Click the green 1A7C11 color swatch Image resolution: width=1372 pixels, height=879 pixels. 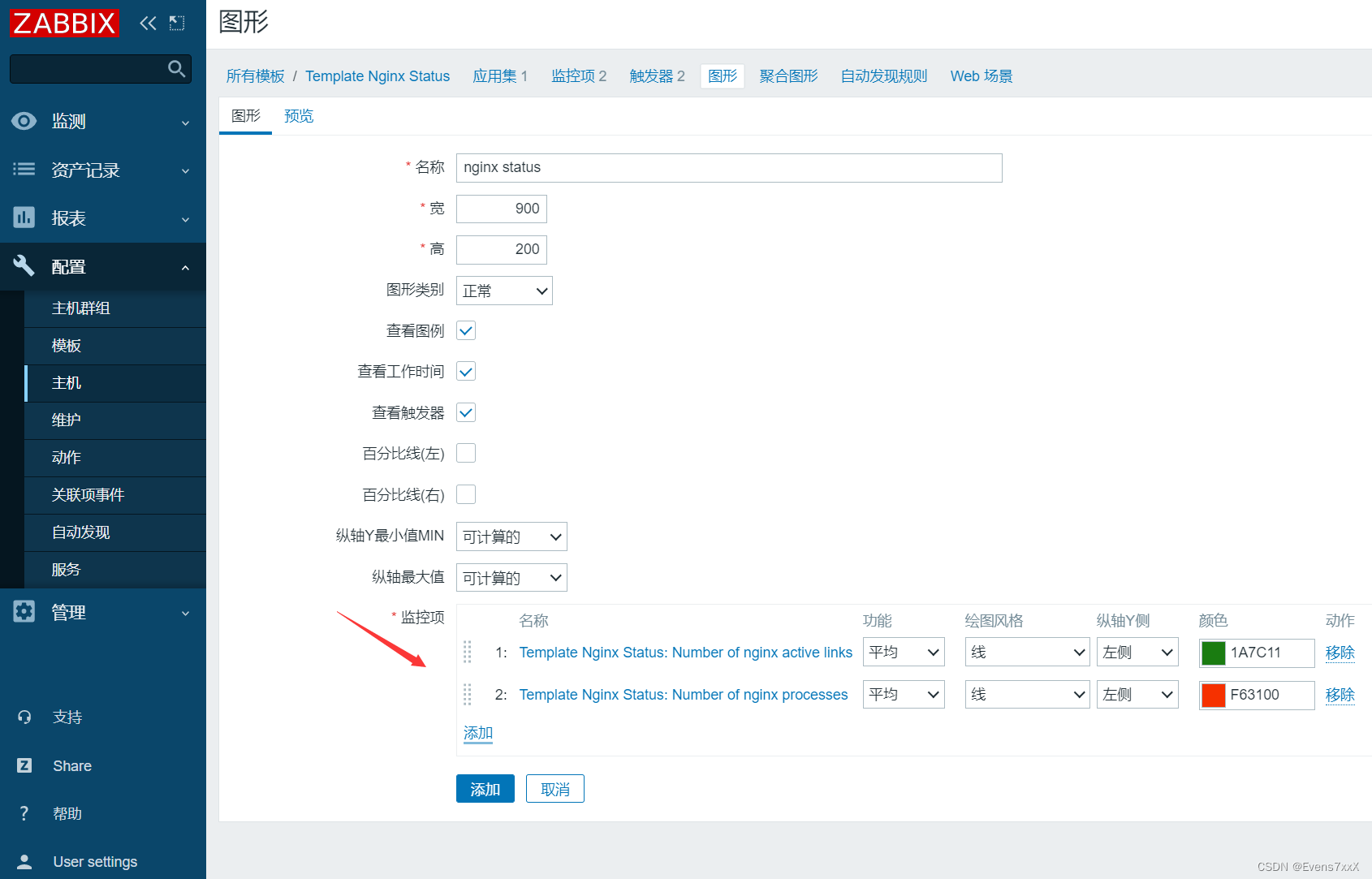pyautogui.click(x=1215, y=653)
